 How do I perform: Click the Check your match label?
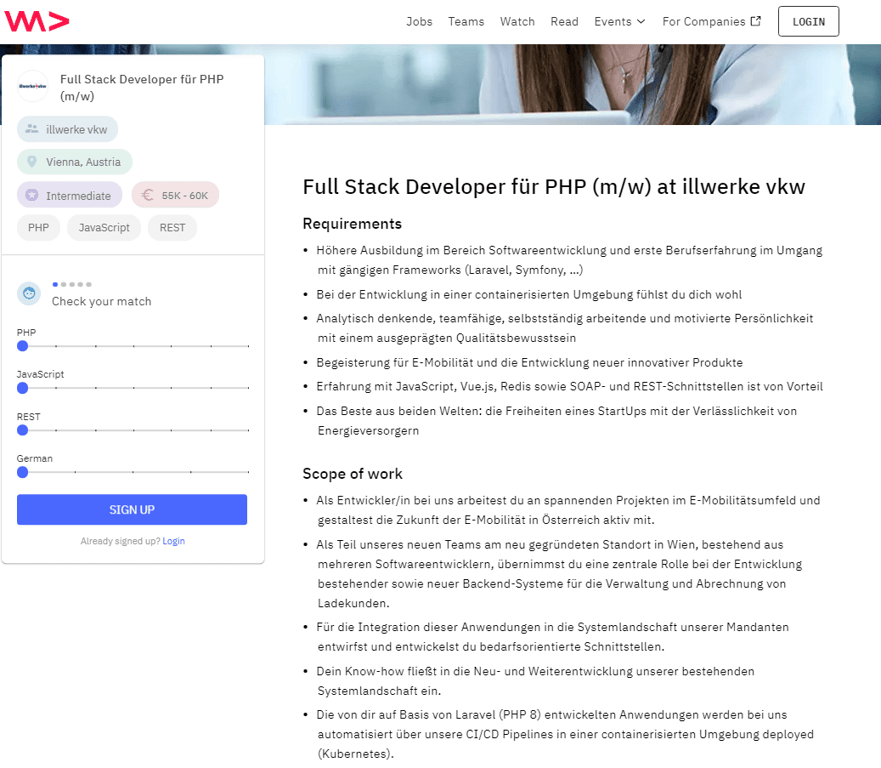pos(102,301)
